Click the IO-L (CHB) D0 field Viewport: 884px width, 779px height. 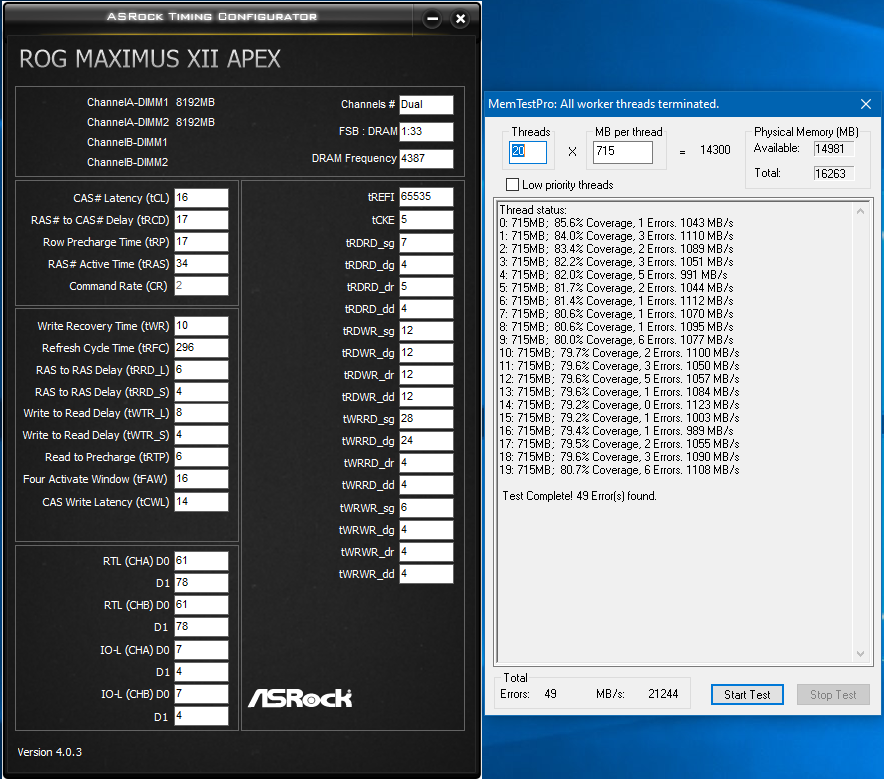tap(201, 694)
